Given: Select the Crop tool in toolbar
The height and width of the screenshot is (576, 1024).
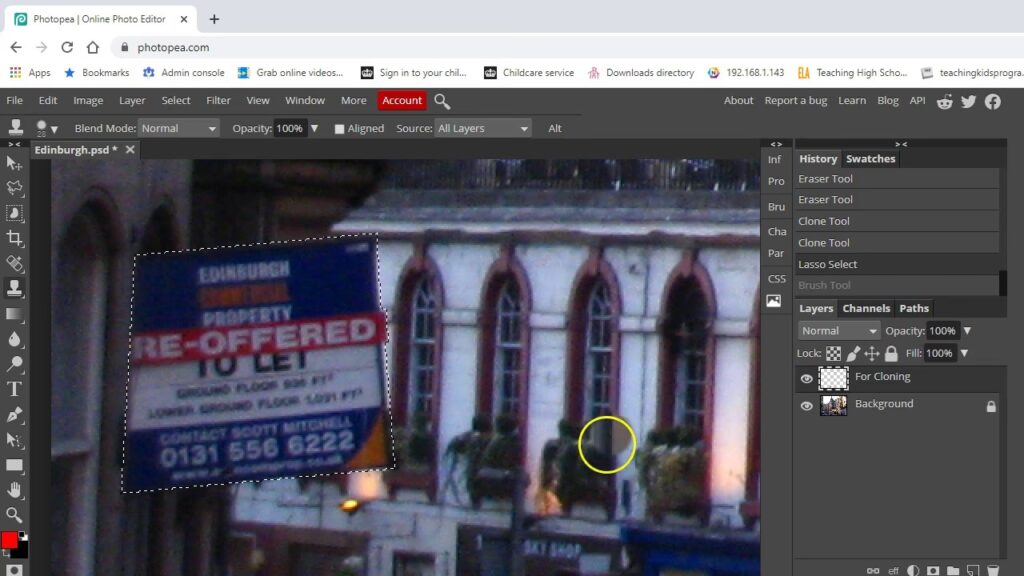Looking at the screenshot, I should [14, 238].
